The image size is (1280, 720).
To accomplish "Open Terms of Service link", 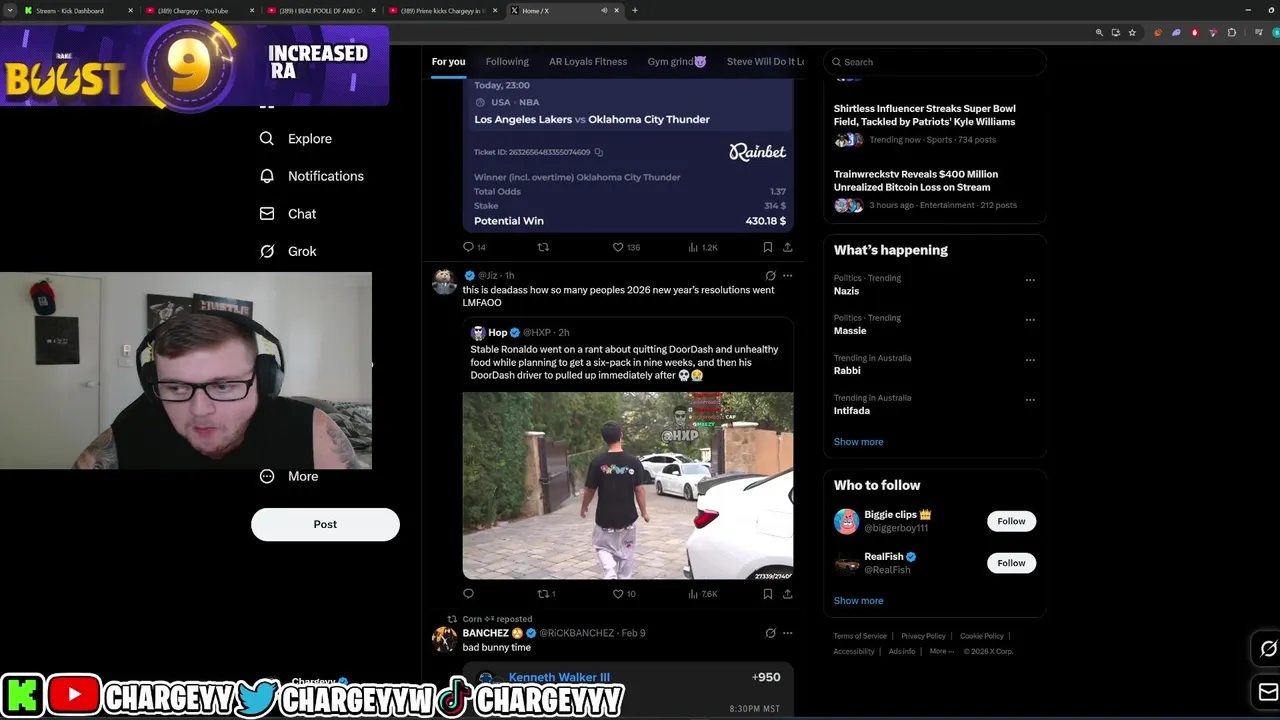I will (x=860, y=636).
